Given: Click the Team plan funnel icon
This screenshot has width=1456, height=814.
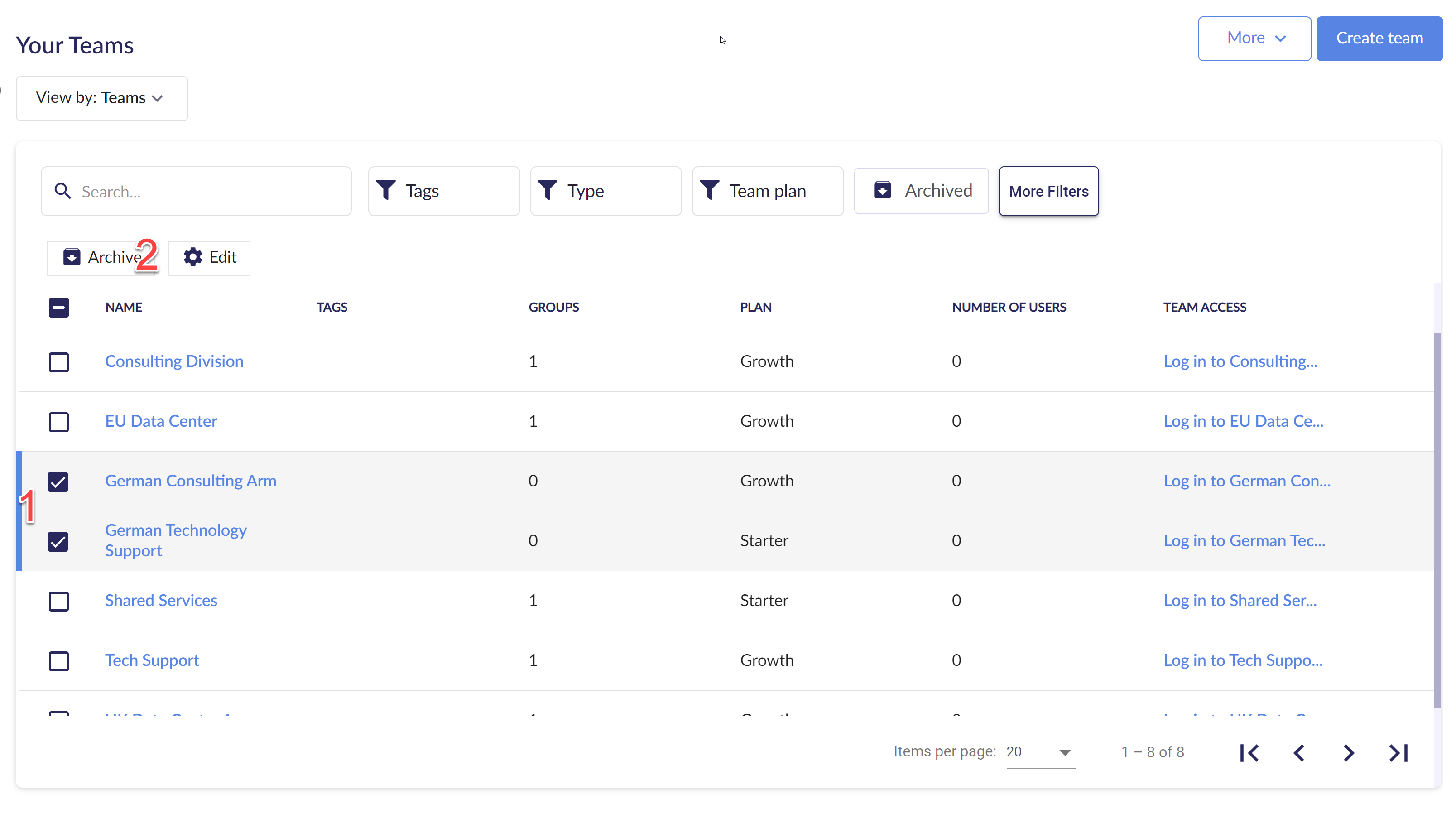Looking at the screenshot, I should 709,191.
